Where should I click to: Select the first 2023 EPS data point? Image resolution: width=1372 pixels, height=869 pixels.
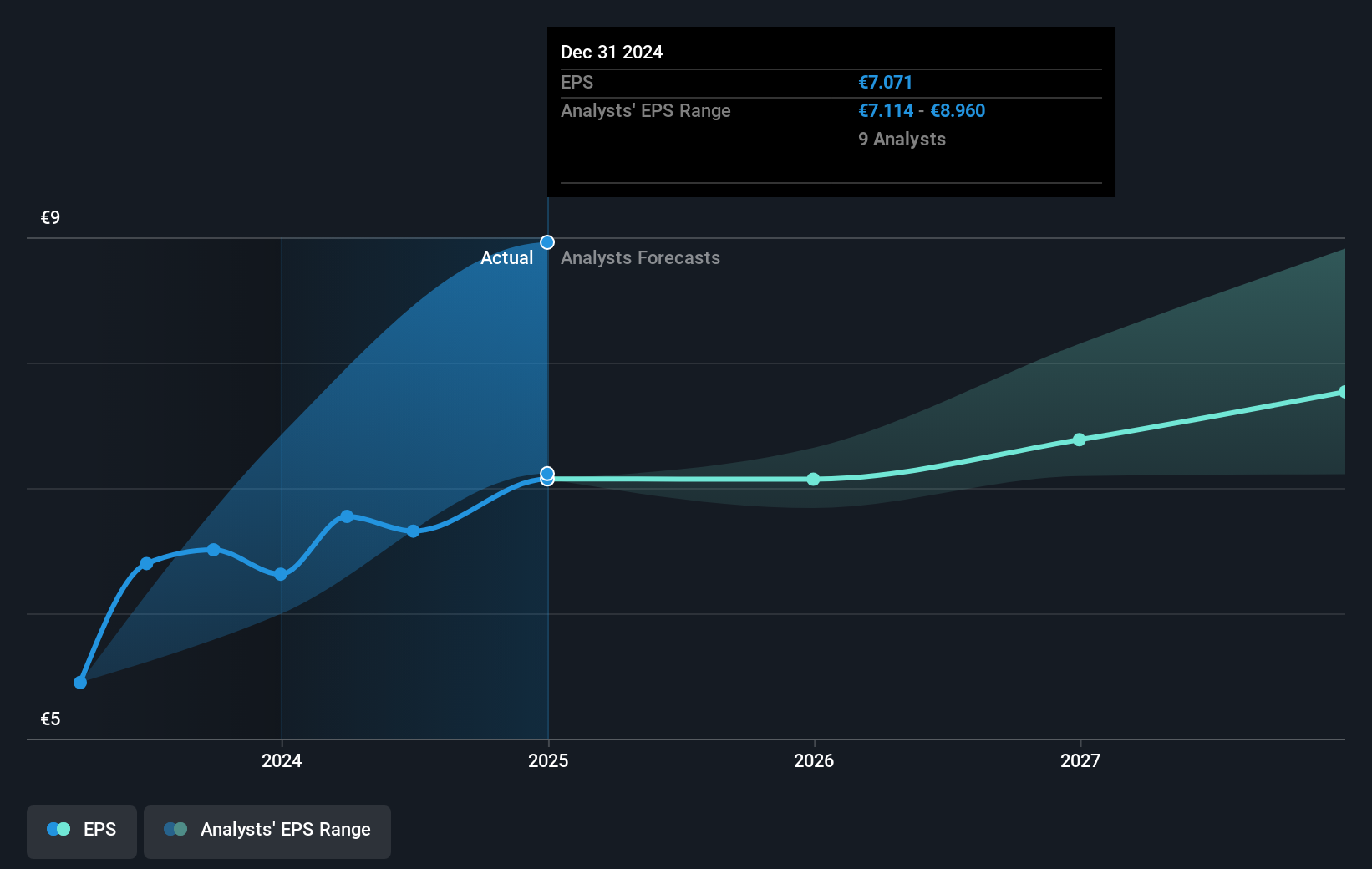[80, 682]
